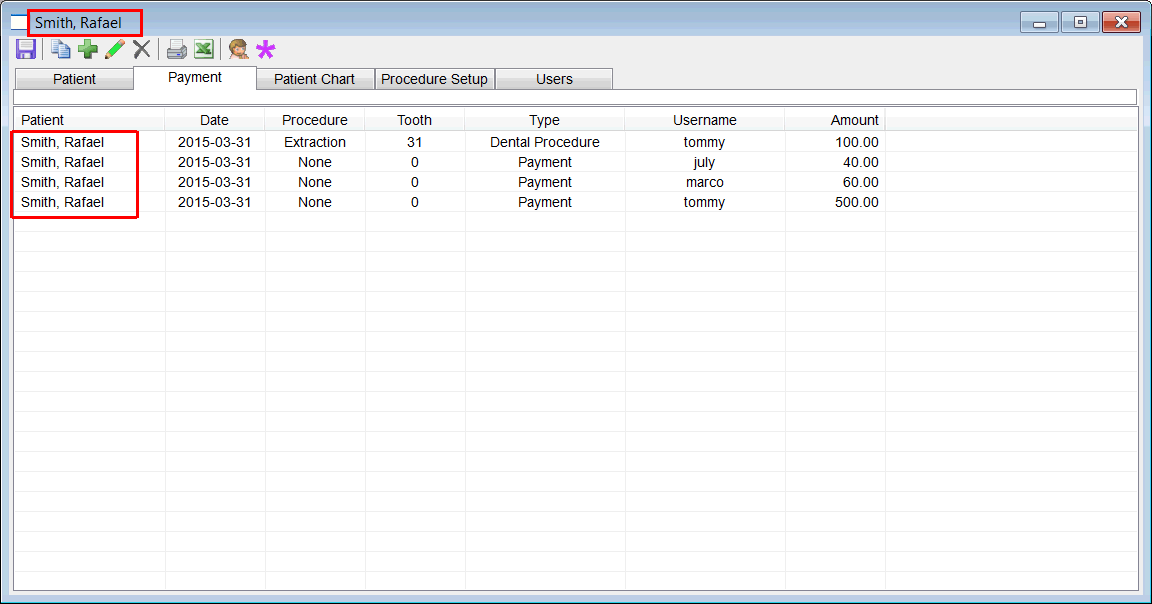Click None procedure in the marco row

tap(314, 181)
